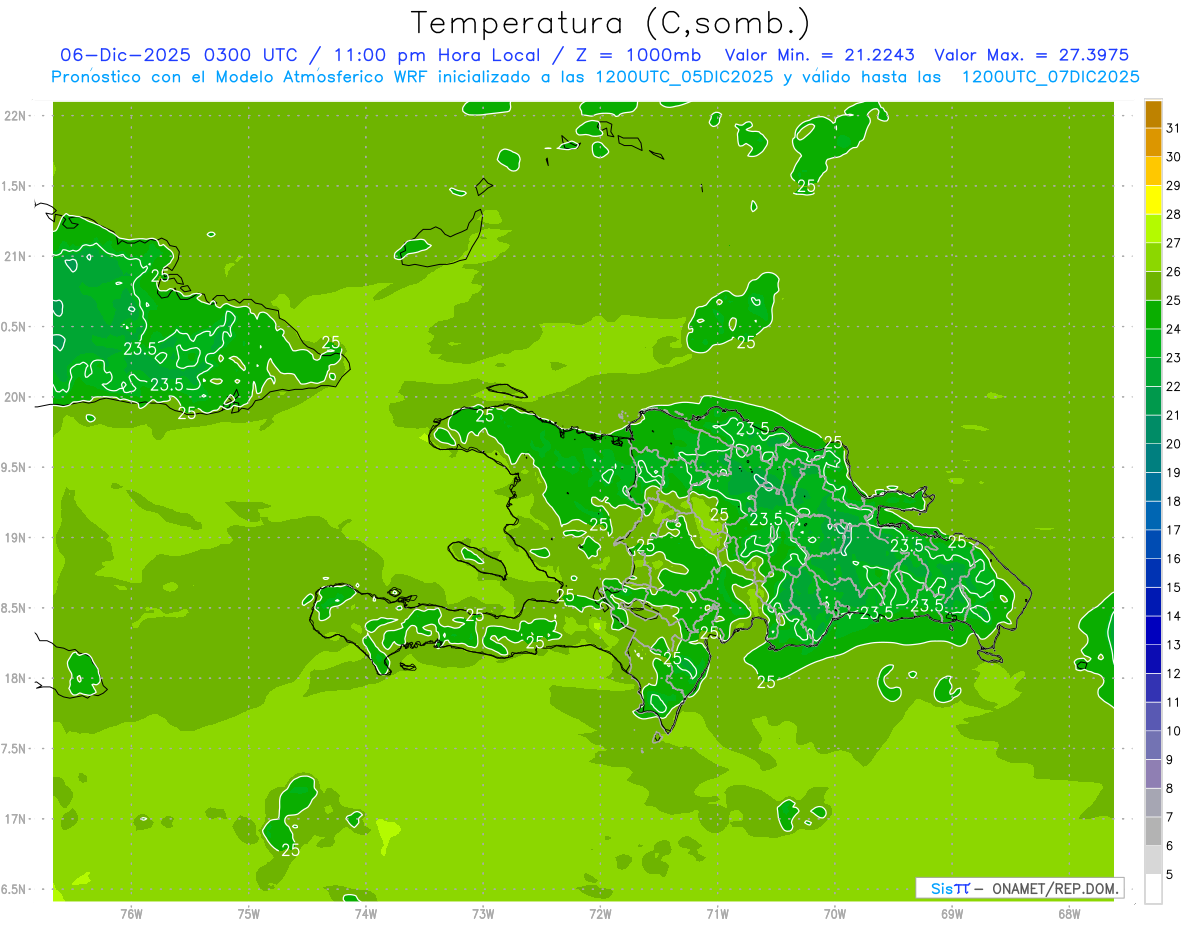Click the 73W longitude axis label
This screenshot has height=927, width=1200.
pyautogui.click(x=483, y=914)
